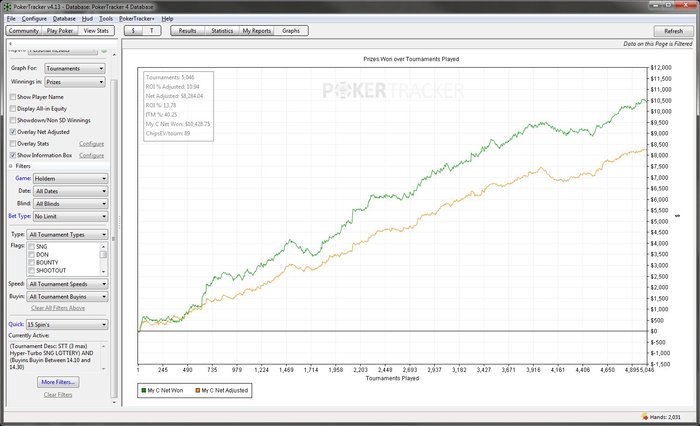Click the PokerTracker app icon in title bar

tap(7, 7)
